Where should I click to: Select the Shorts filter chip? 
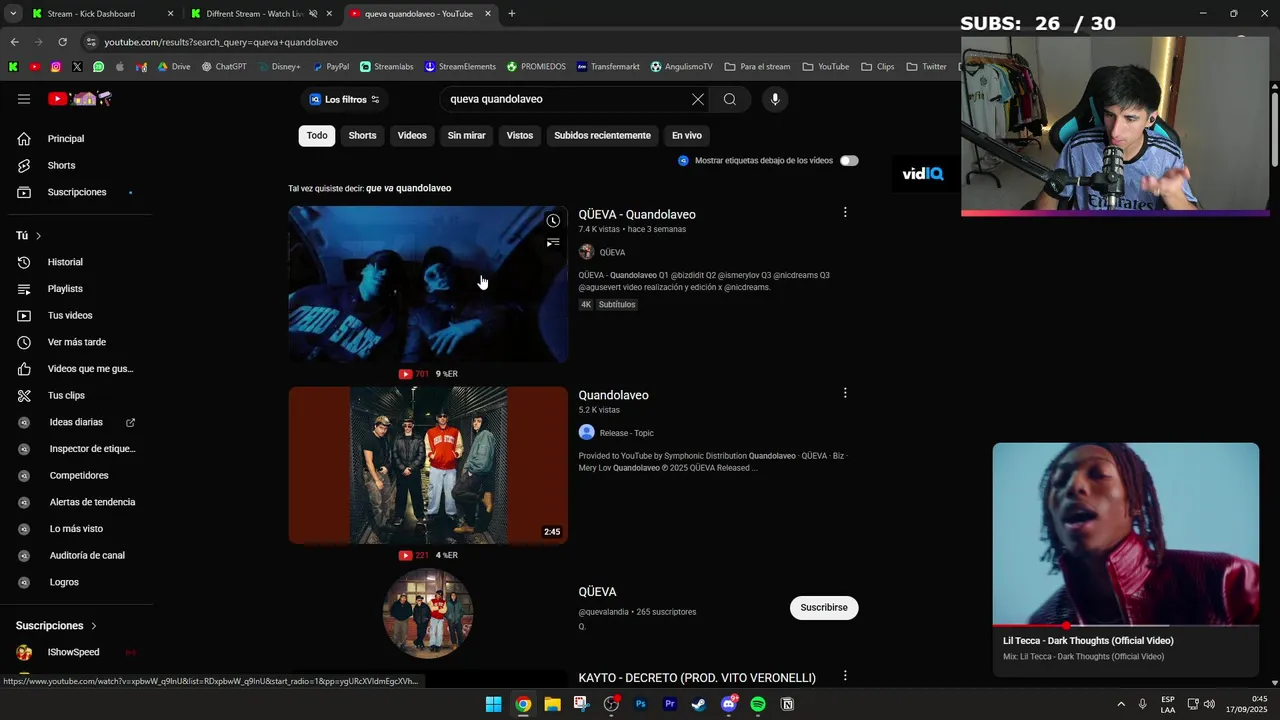(362, 136)
